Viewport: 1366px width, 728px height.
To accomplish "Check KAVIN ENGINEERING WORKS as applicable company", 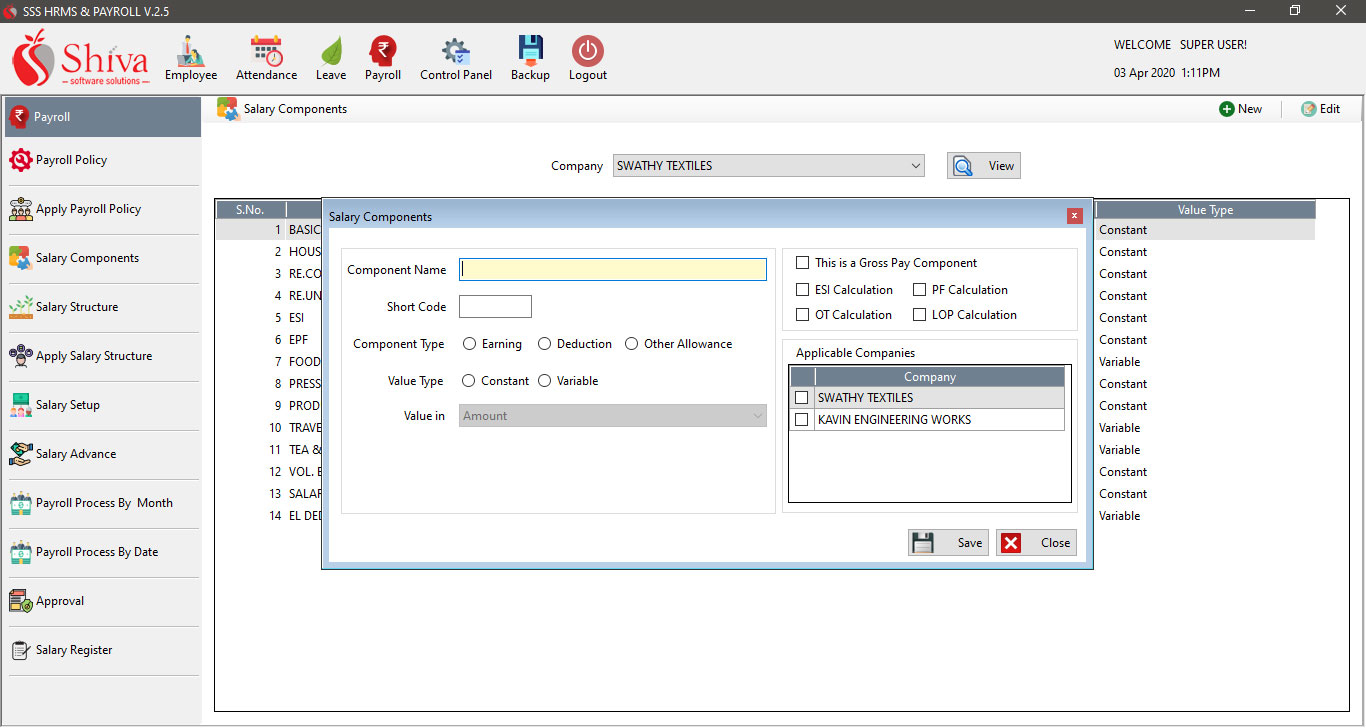I will point(801,419).
